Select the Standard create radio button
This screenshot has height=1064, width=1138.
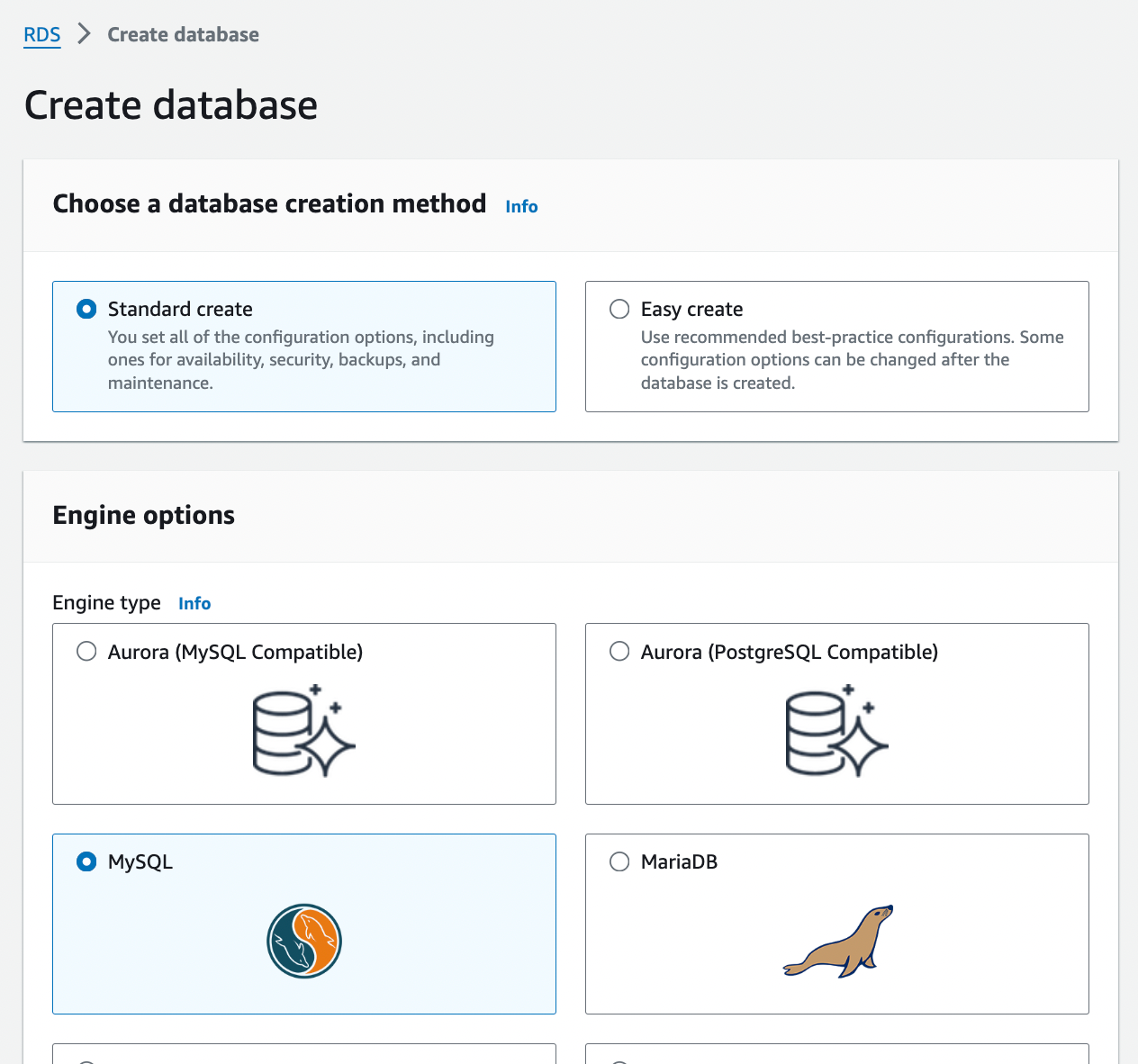coord(86,309)
